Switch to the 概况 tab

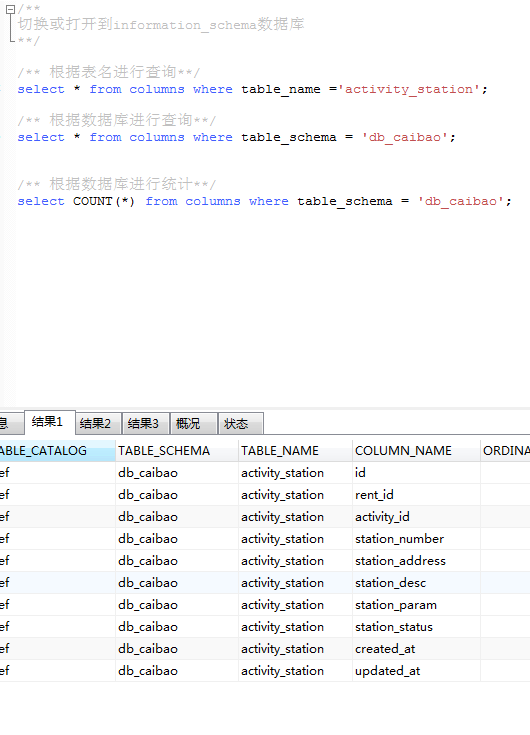[194, 424]
